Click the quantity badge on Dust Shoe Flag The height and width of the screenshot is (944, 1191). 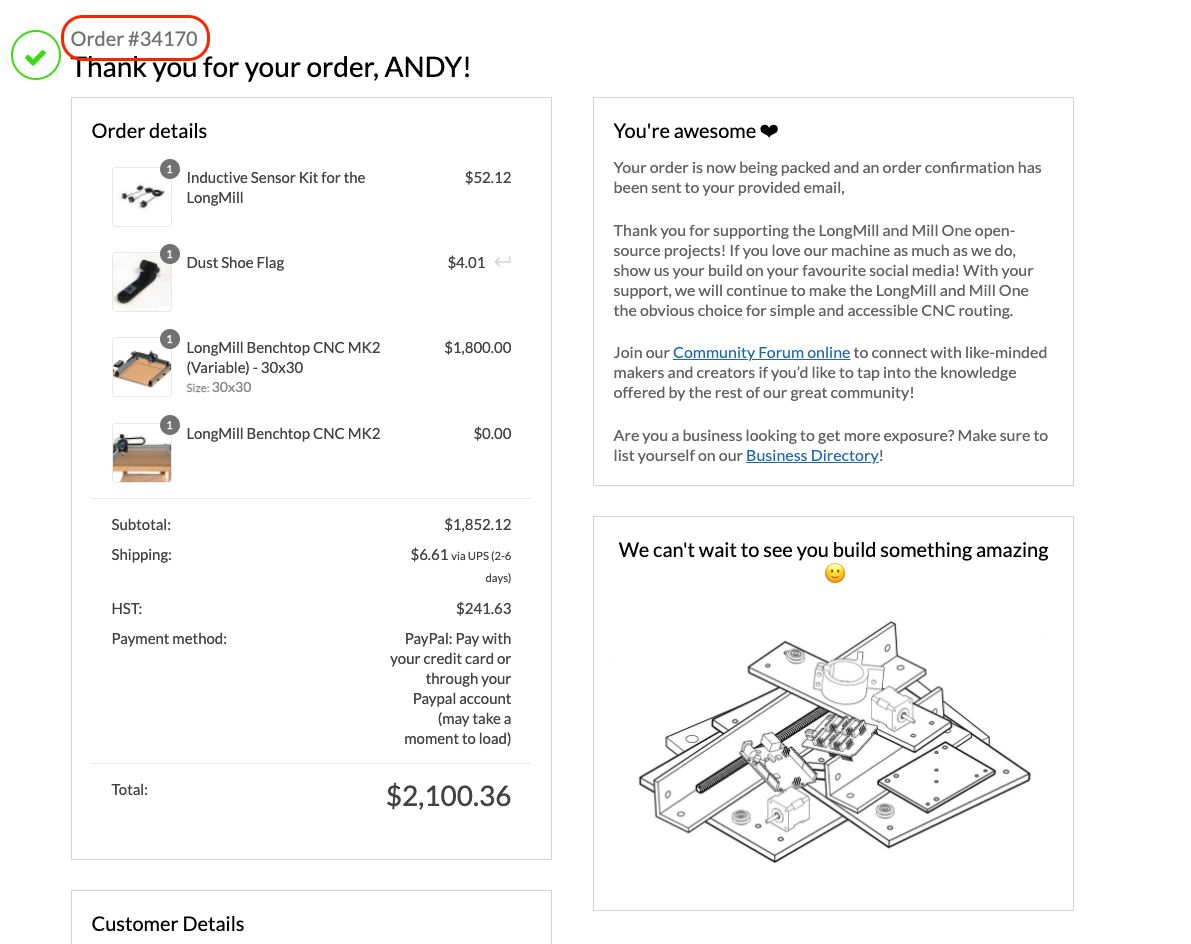coord(169,254)
